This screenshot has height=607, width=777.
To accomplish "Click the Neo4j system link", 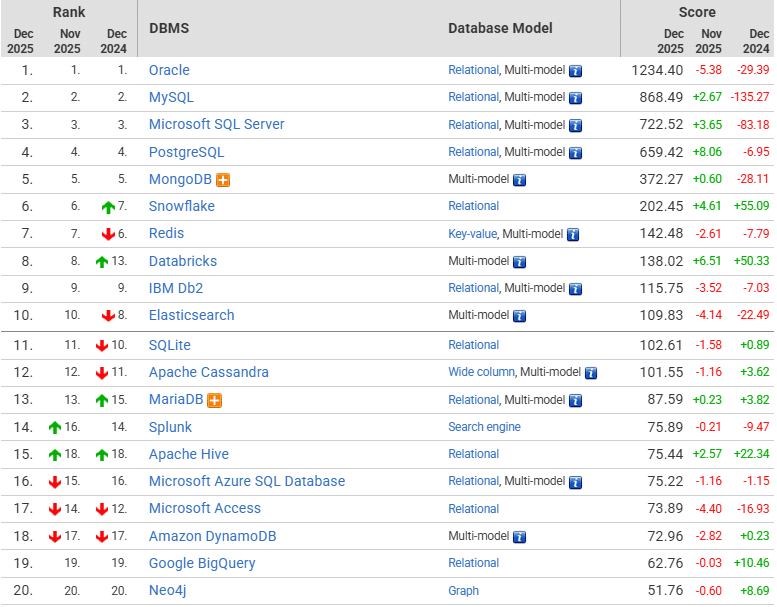I will click(167, 590).
